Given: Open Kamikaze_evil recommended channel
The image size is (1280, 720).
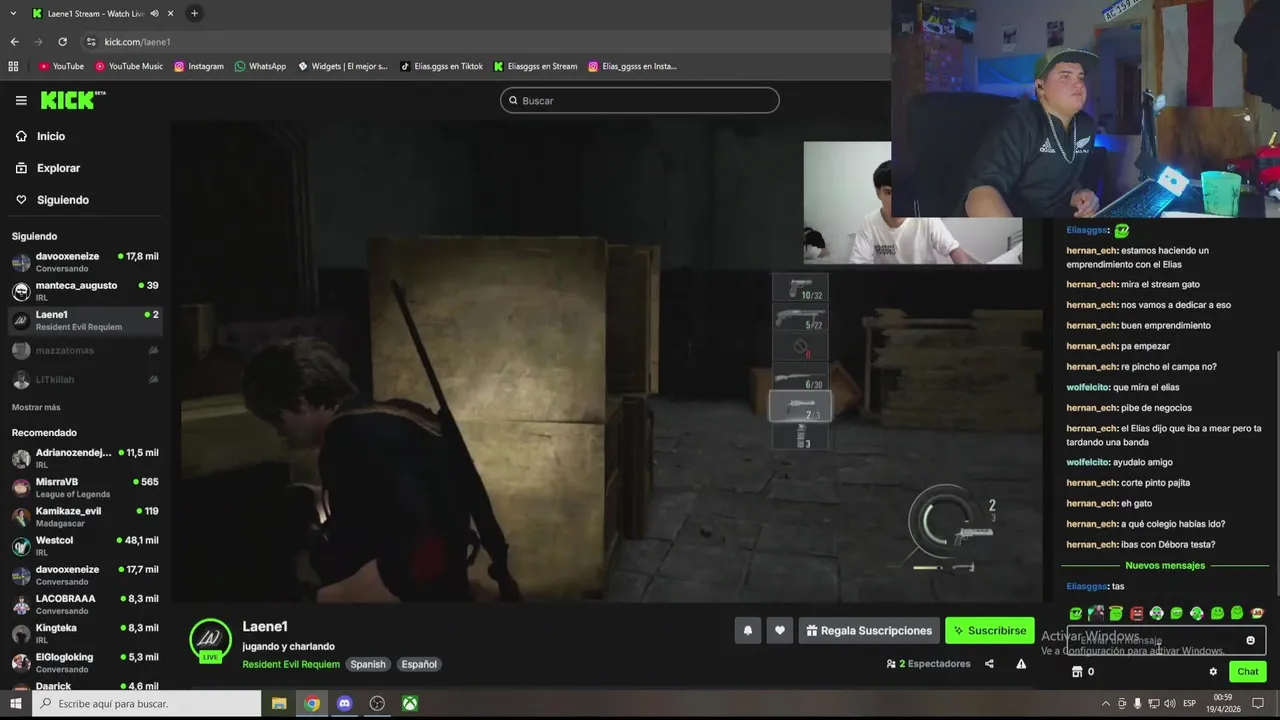Looking at the screenshot, I should [x=85, y=516].
